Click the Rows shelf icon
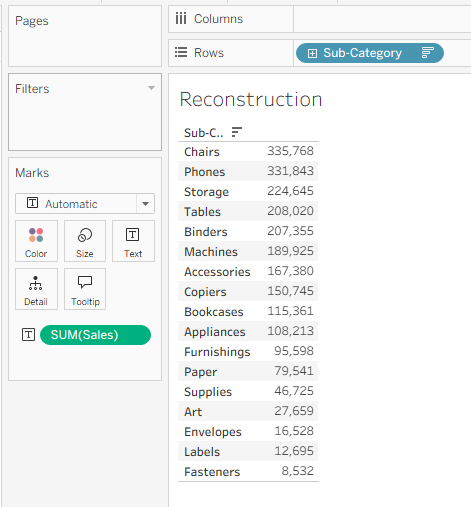 click(x=181, y=52)
